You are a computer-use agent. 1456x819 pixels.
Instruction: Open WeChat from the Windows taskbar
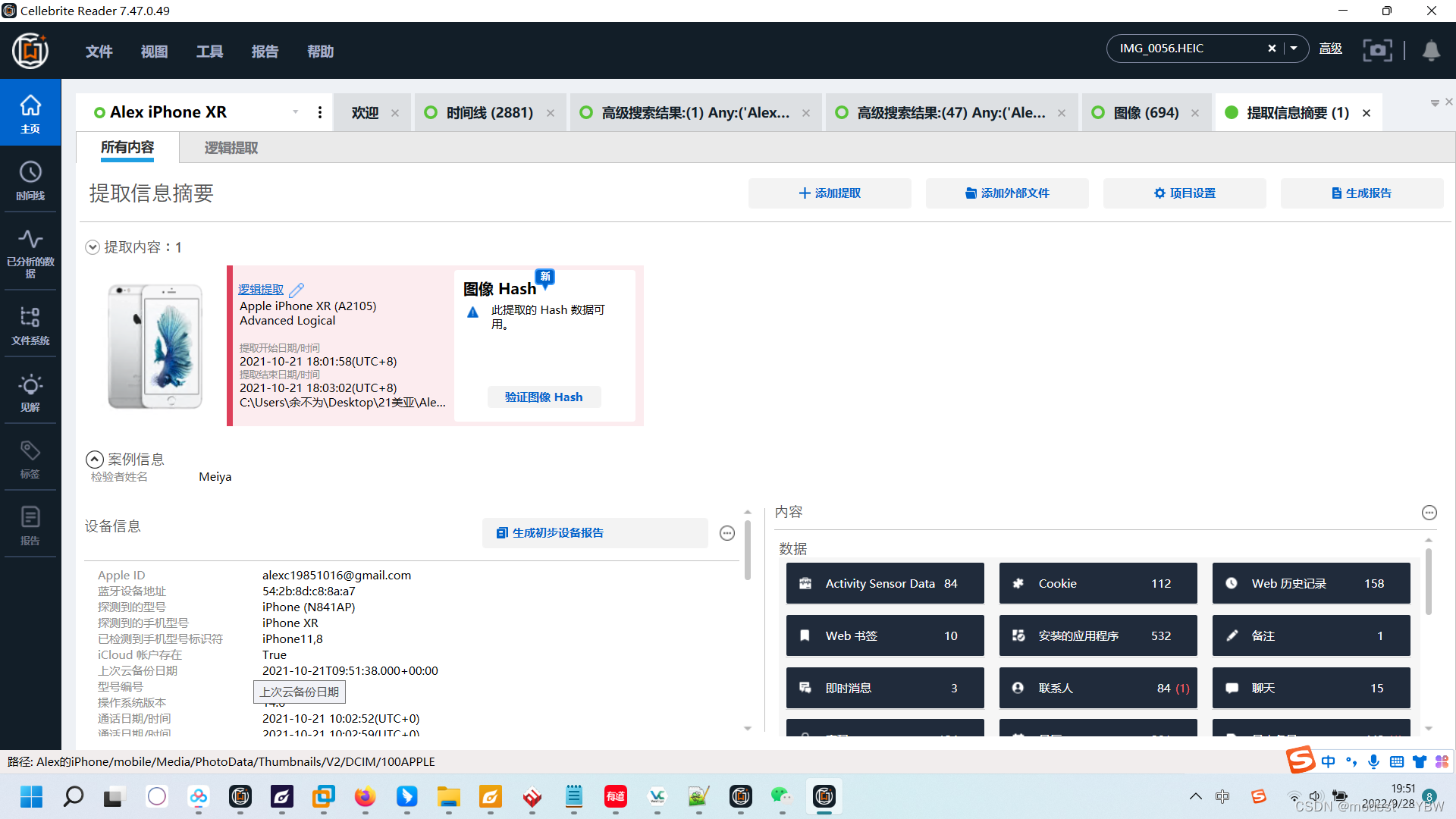pyautogui.click(x=781, y=796)
